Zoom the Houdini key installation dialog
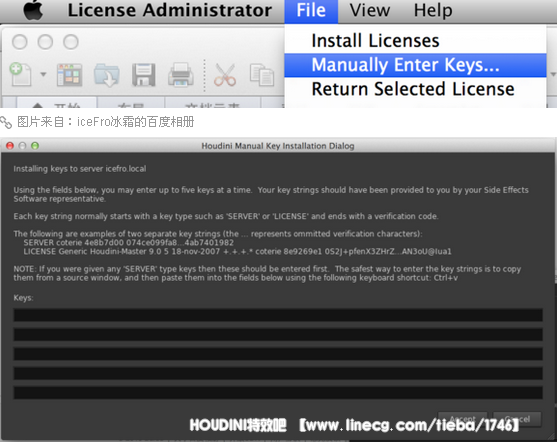 click(x=35, y=146)
